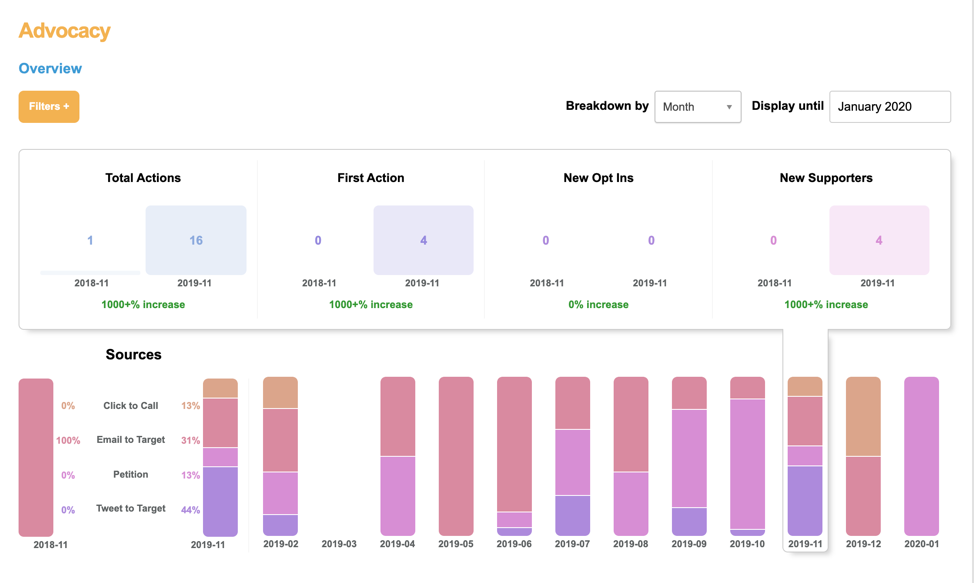974x583 pixels.
Task: Click the empty 2019-03 month label
Action: click(339, 545)
